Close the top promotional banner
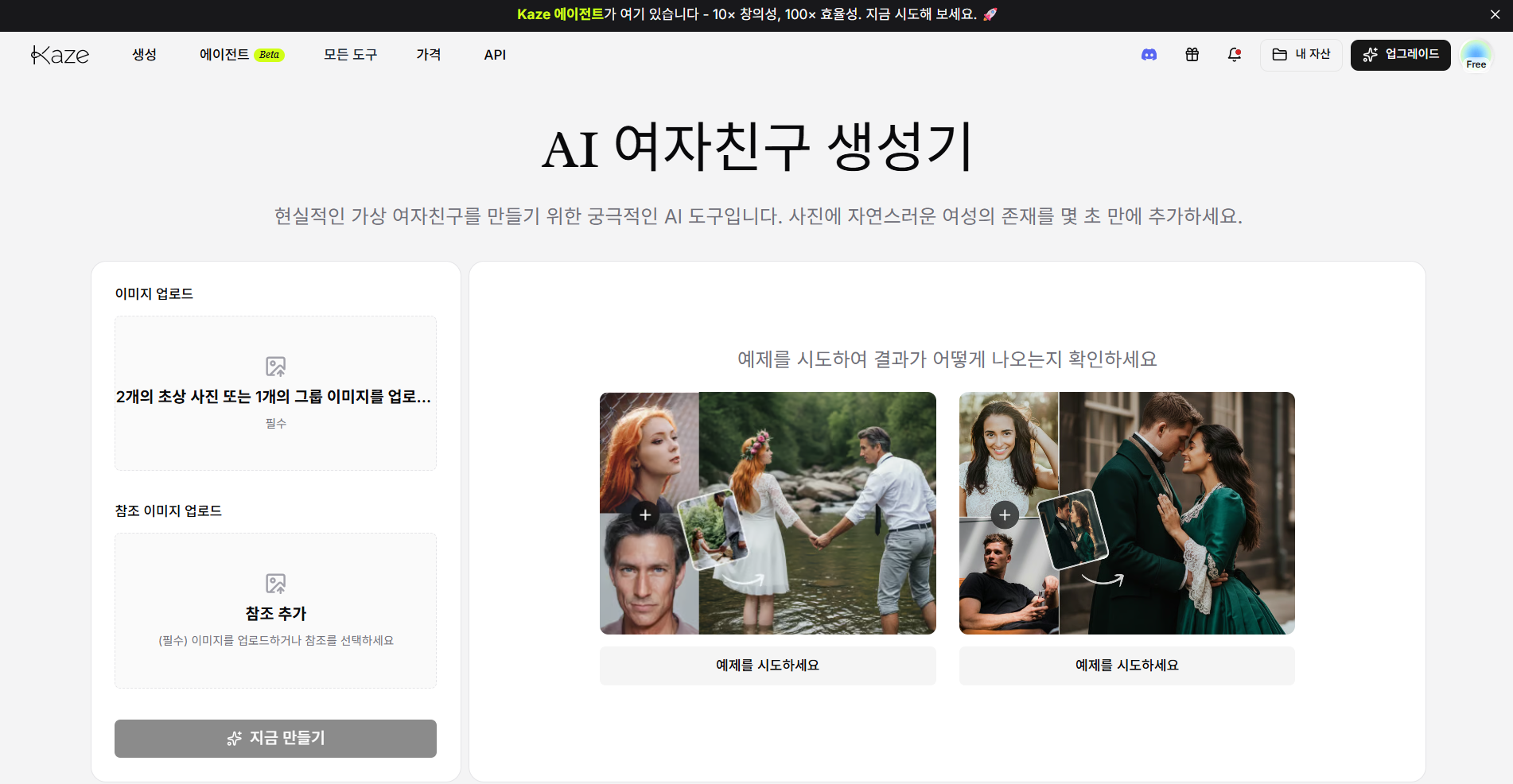Image resolution: width=1513 pixels, height=784 pixels. point(1495,14)
